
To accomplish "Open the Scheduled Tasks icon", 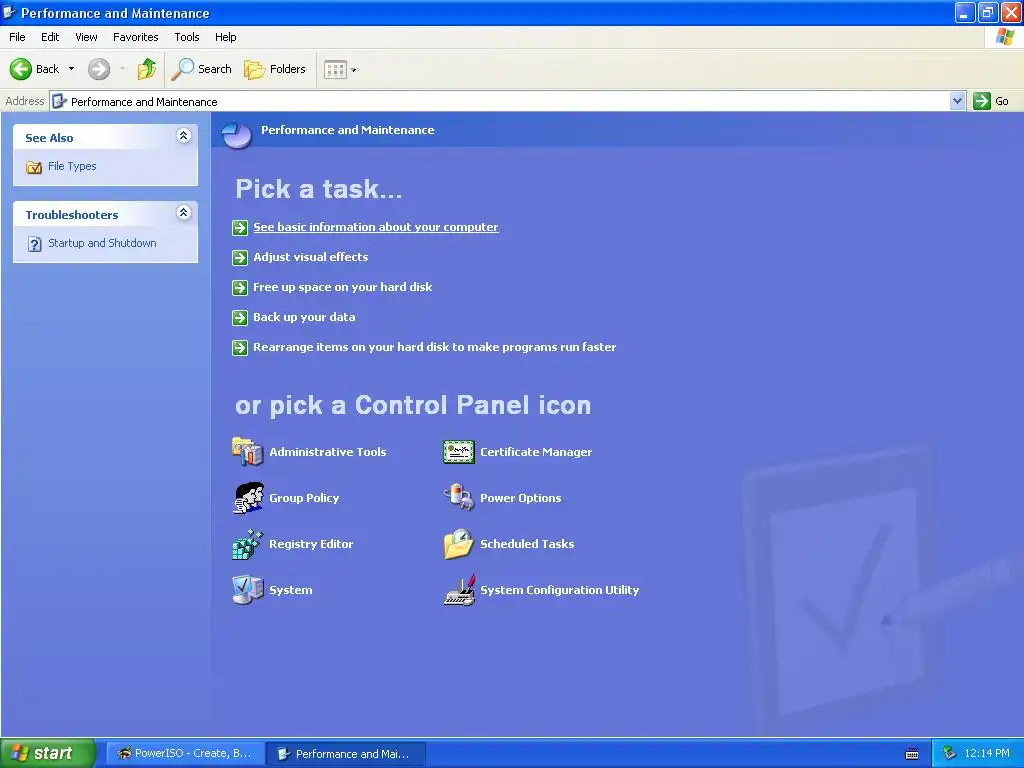I will [x=458, y=544].
